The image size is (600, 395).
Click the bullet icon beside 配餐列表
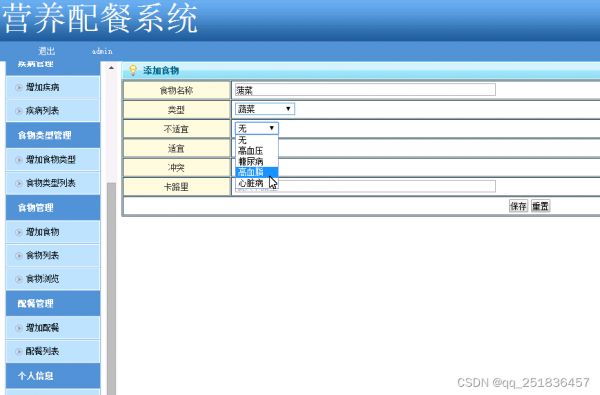[18, 351]
